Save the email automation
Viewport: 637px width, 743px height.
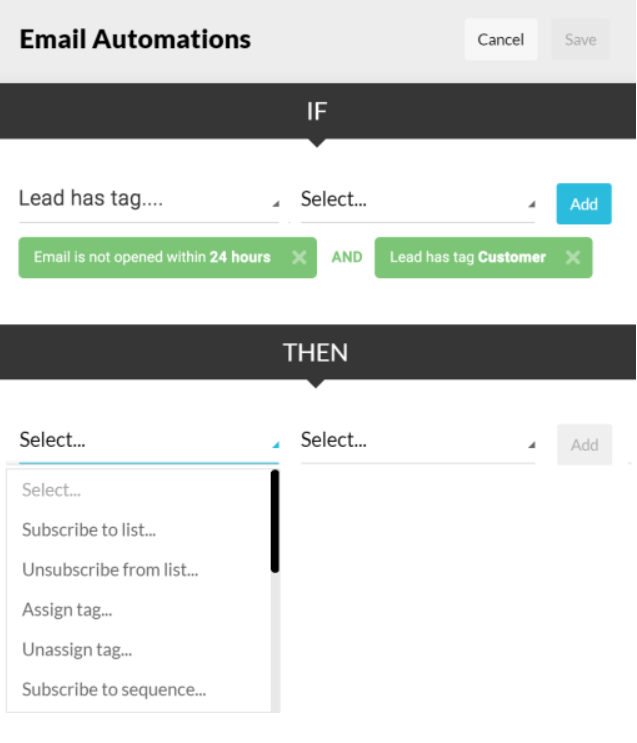click(x=581, y=40)
